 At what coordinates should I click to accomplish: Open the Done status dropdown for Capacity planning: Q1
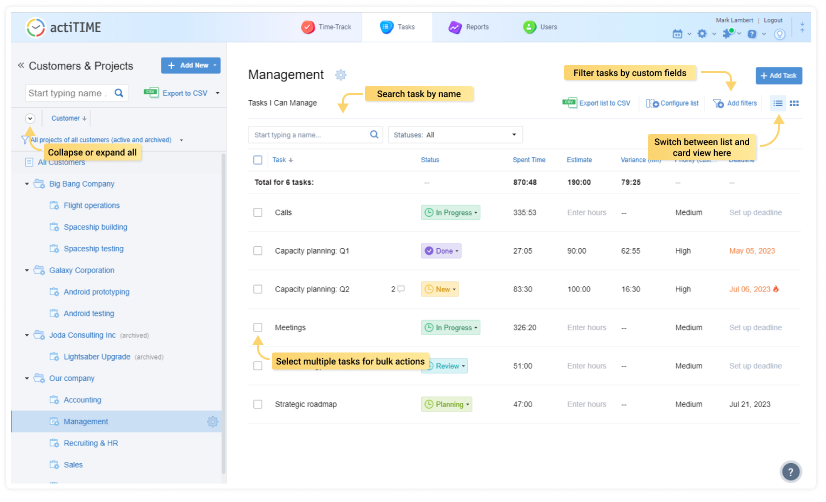(x=441, y=251)
